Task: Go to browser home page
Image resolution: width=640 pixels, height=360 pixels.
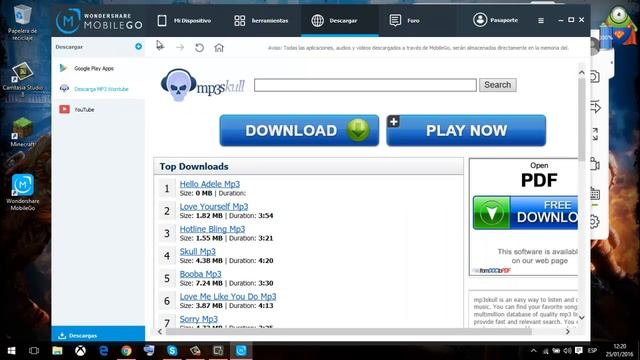Action: coord(219,48)
